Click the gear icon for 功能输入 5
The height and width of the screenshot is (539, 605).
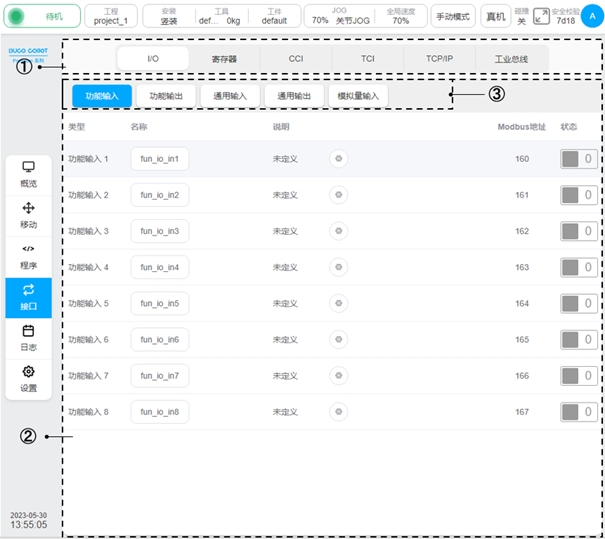tap(338, 303)
